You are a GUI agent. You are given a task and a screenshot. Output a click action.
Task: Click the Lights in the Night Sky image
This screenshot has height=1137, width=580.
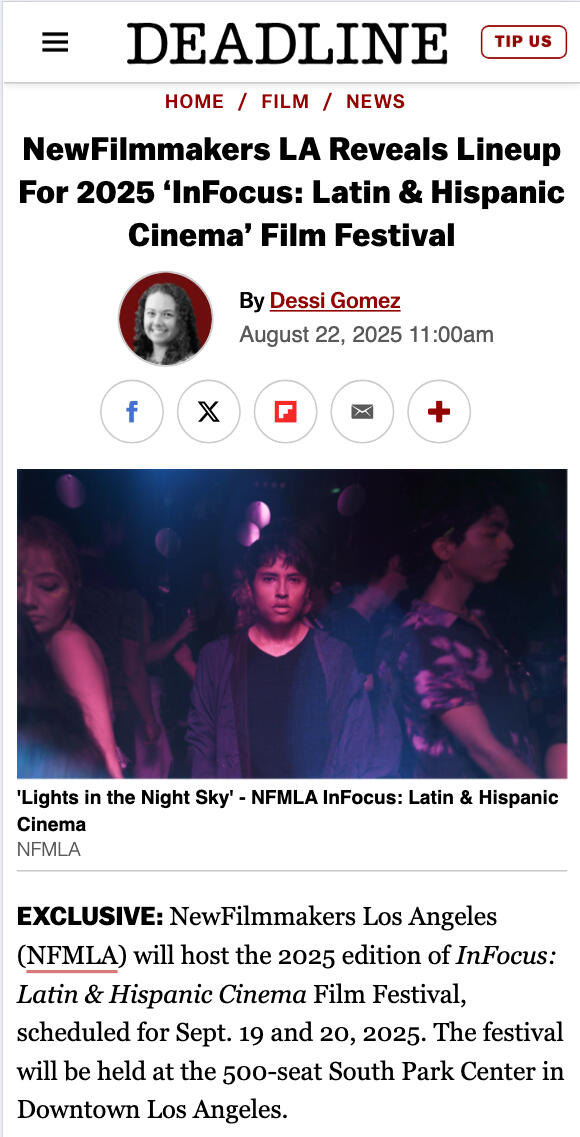pyautogui.click(x=292, y=624)
